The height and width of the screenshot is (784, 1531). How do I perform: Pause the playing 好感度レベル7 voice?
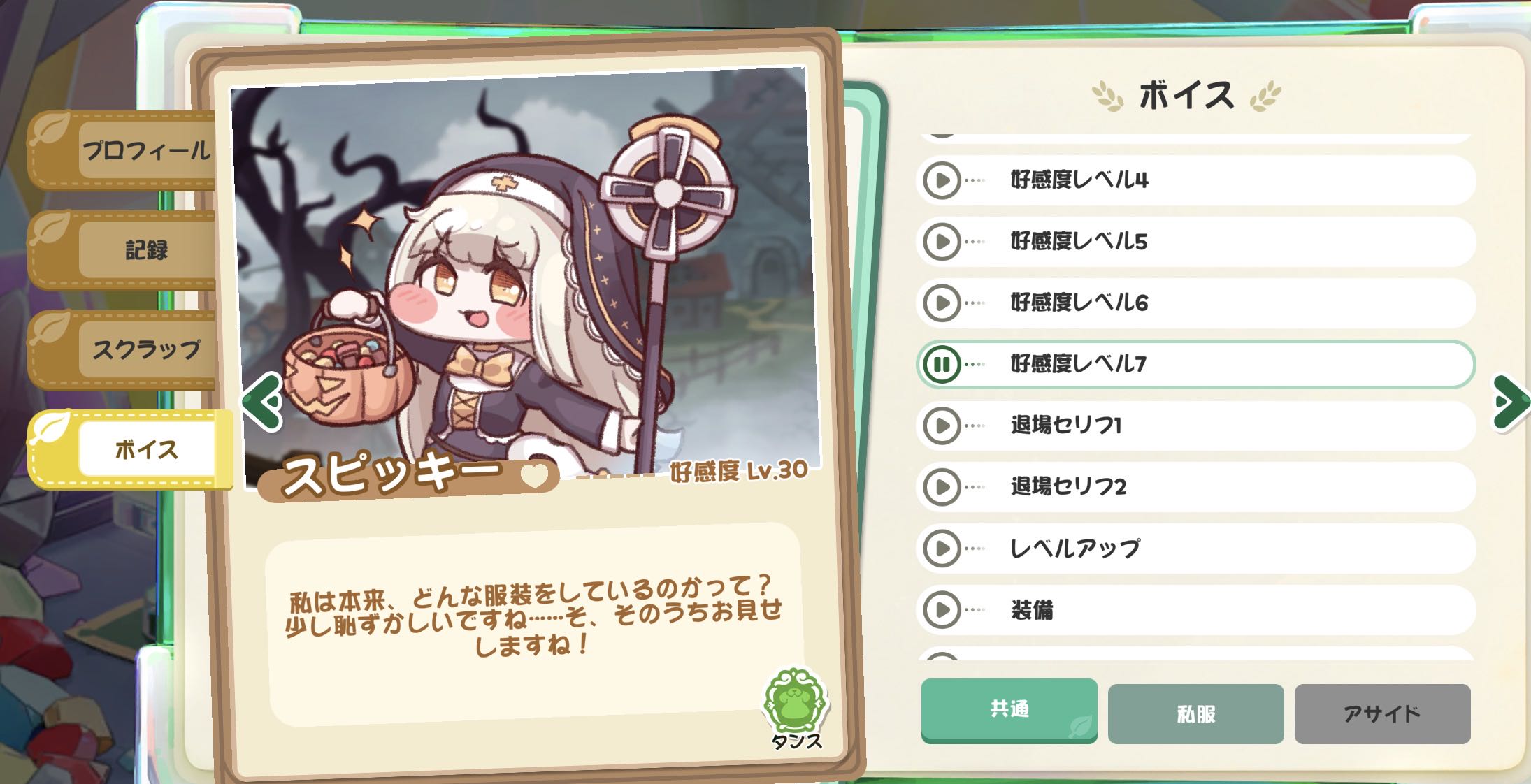pos(942,364)
